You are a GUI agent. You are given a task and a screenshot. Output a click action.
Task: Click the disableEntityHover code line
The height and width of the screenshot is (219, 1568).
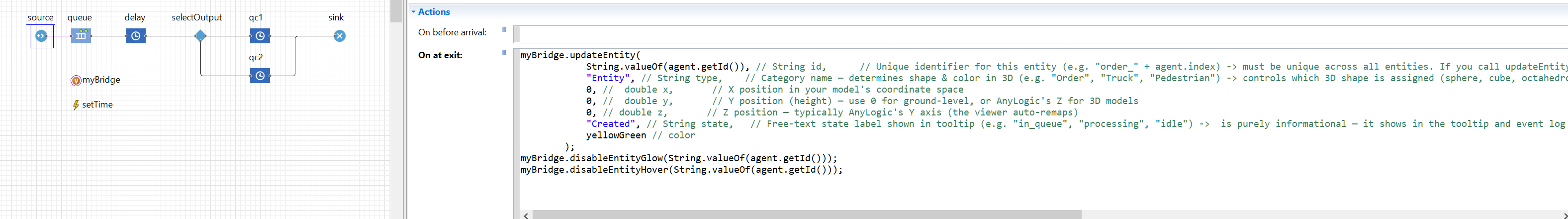click(x=681, y=170)
